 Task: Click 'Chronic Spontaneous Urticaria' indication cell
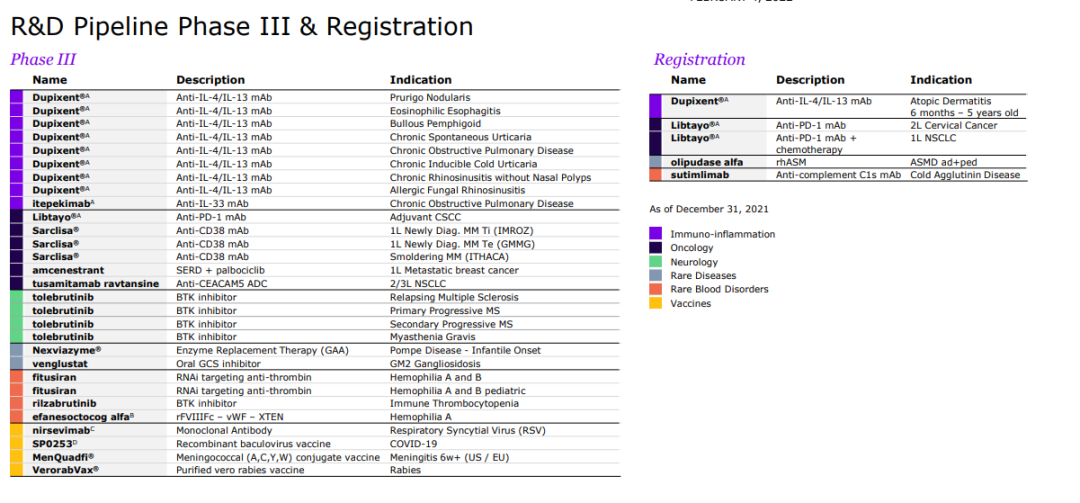(460, 137)
